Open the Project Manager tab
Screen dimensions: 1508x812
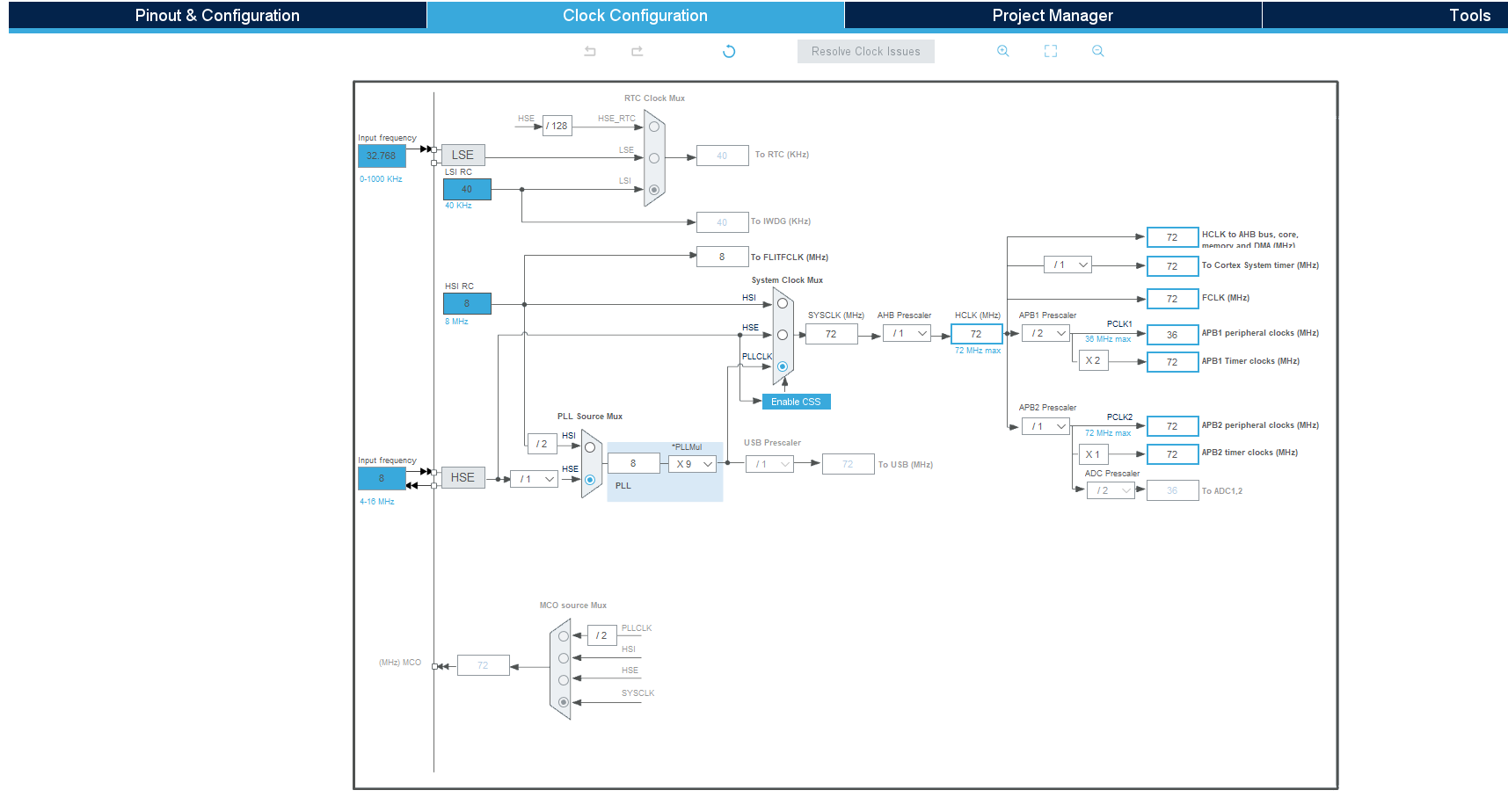pos(1052,15)
